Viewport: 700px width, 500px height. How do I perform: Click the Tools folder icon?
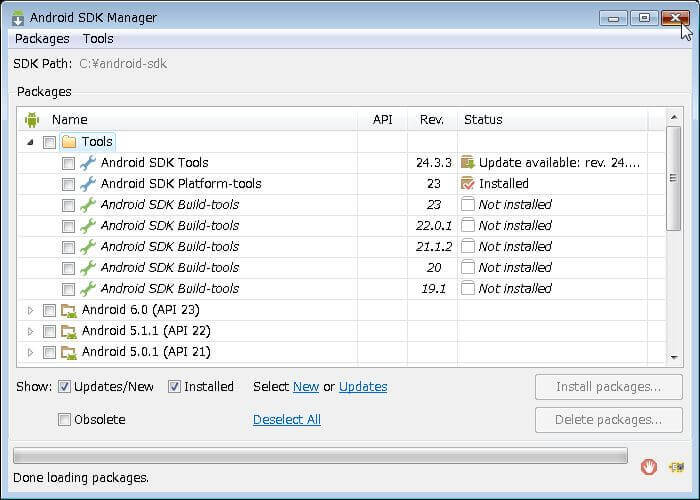coord(69,142)
